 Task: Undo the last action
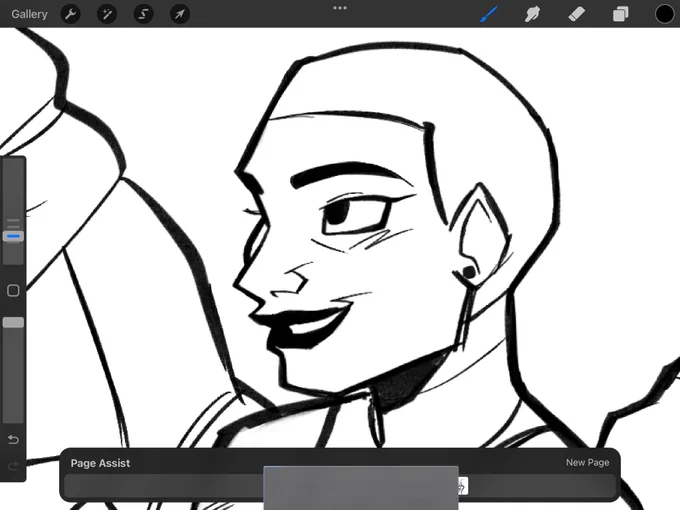(13, 440)
